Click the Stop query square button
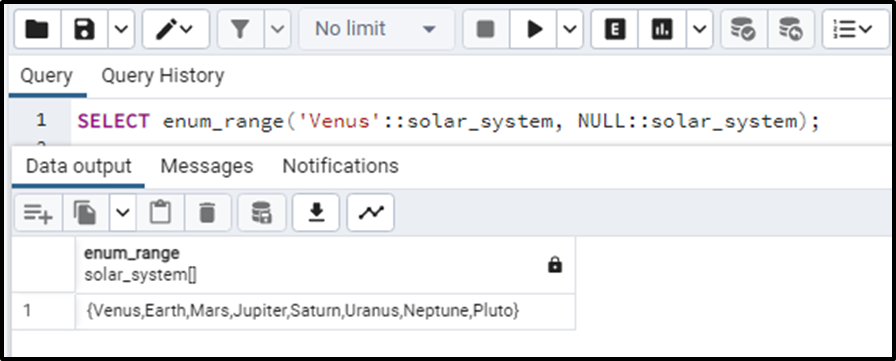Viewport: 896px width, 361px height. pos(485,29)
